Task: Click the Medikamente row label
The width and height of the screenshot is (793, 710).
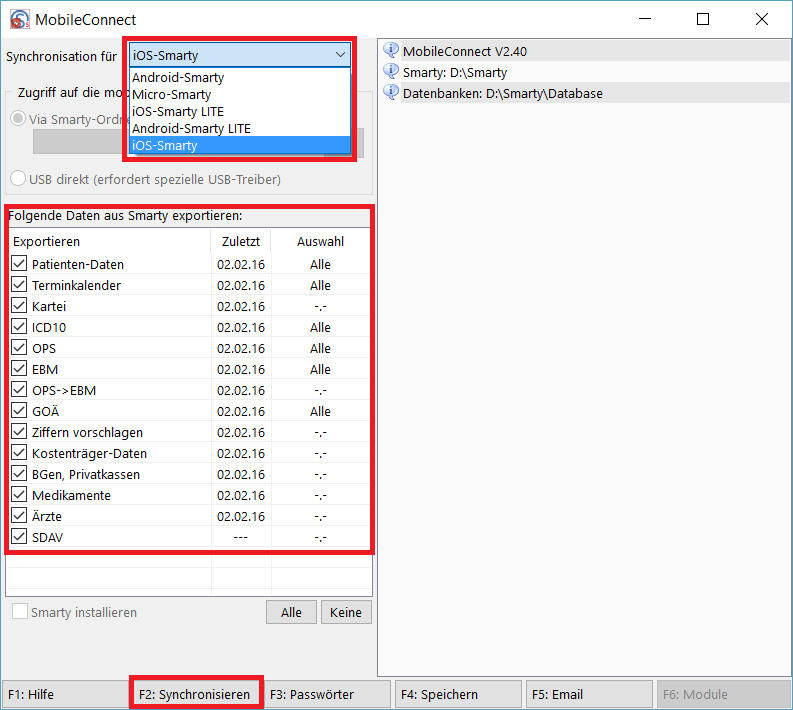Action: (x=71, y=495)
